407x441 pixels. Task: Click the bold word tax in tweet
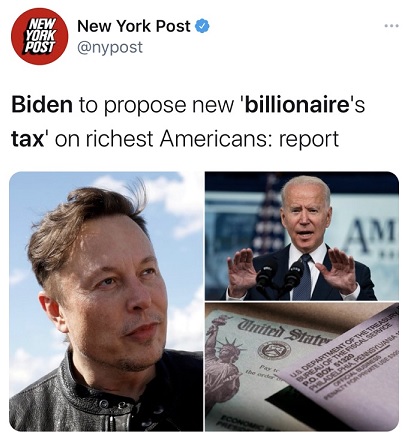[x=28, y=139]
